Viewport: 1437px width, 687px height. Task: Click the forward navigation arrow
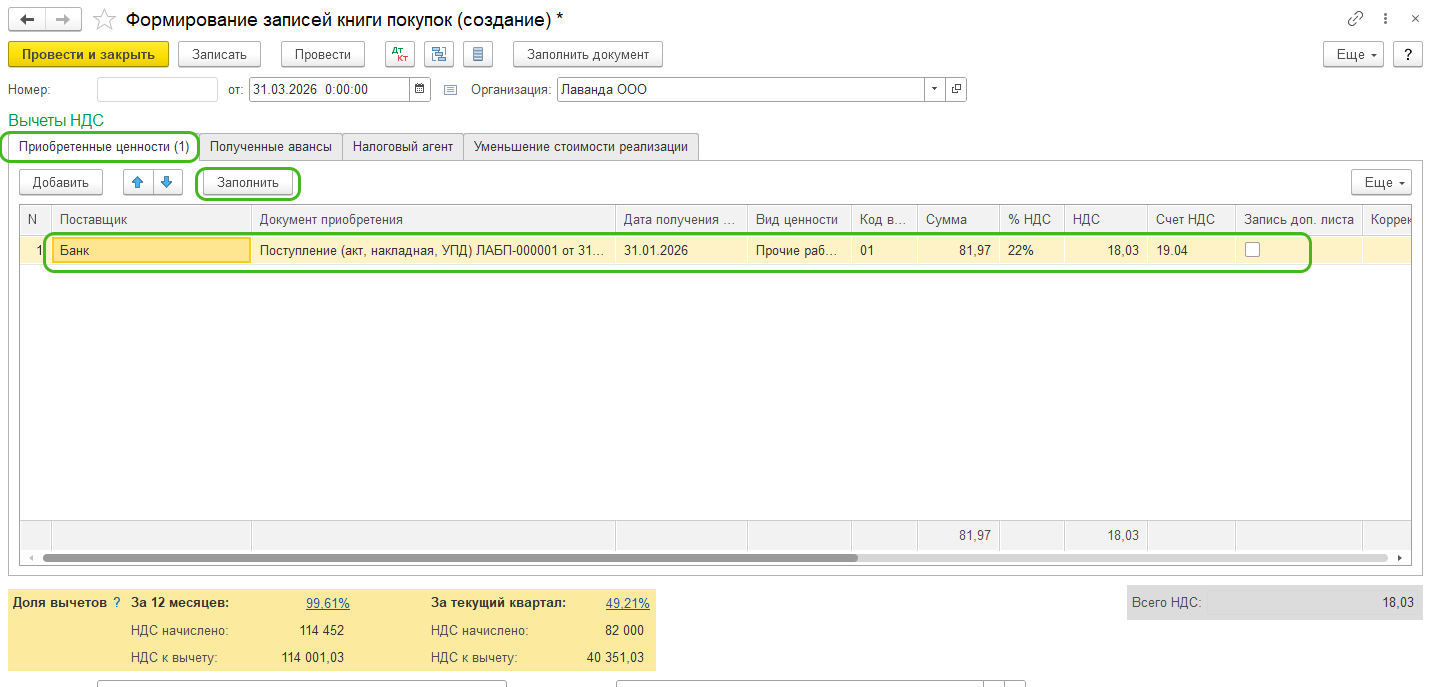(x=62, y=19)
